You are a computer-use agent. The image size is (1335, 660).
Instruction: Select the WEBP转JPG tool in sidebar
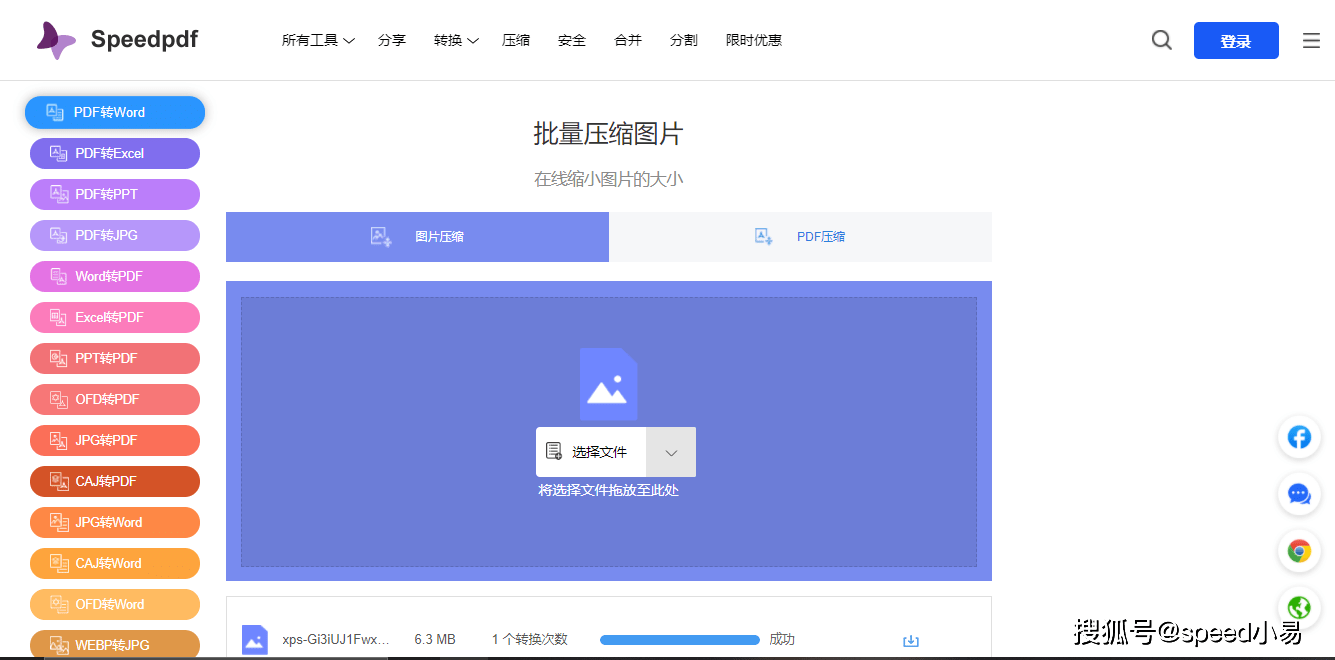(x=114, y=644)
